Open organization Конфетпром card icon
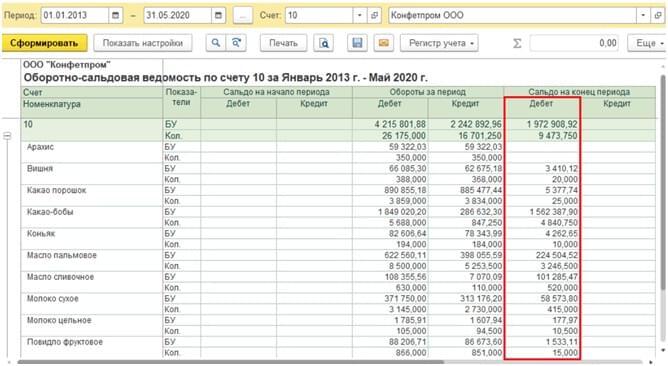Image resolution: width=668 pixels, height=366 pixels. (658, 15)
